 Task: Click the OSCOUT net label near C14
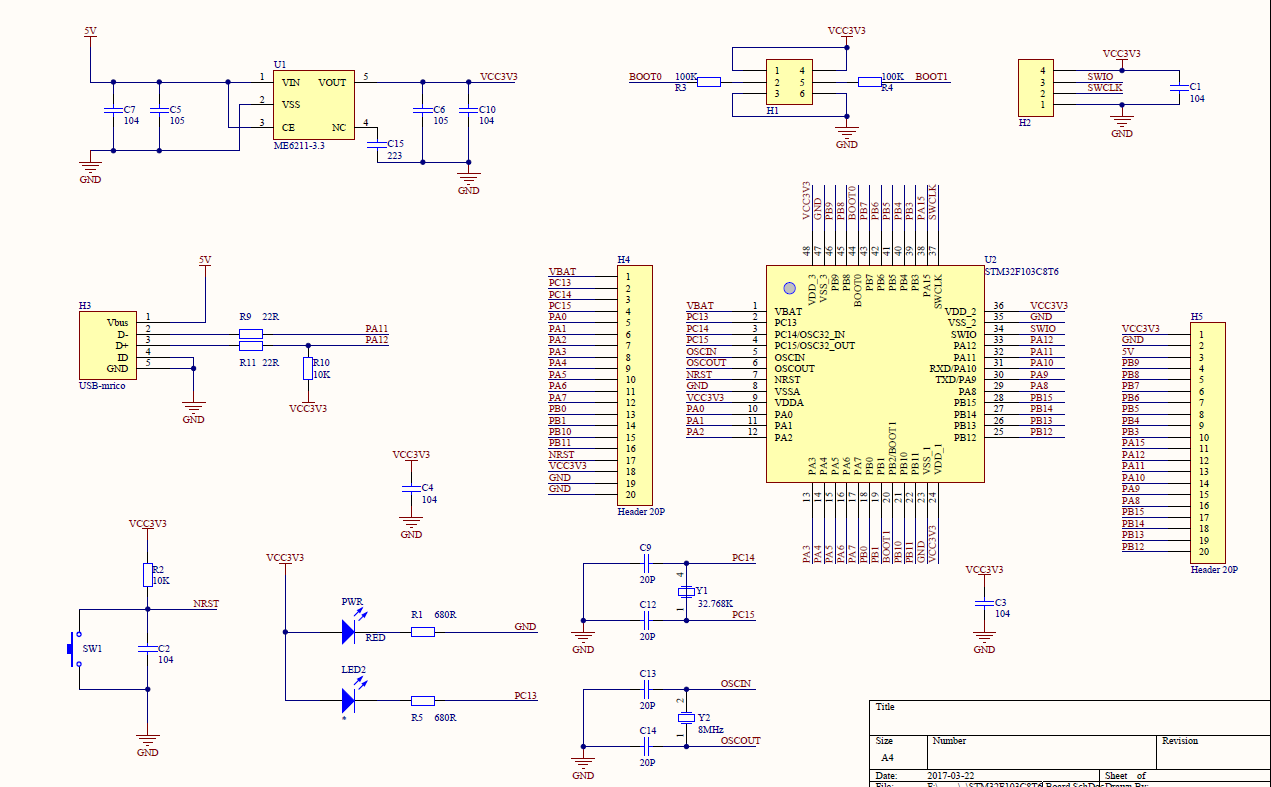pos(740,741)
